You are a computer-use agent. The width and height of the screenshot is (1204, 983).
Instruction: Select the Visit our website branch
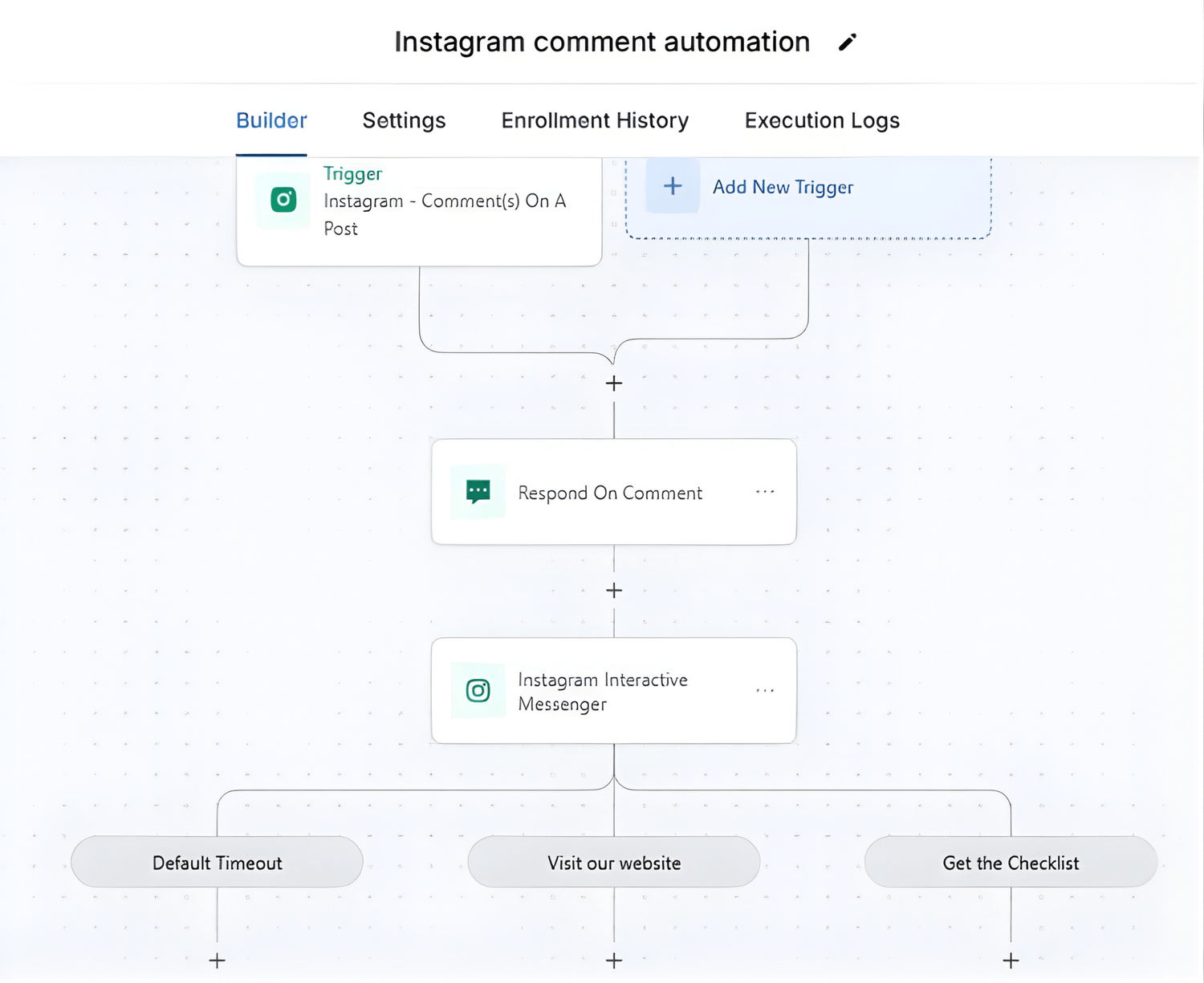[x=614, y=863]
